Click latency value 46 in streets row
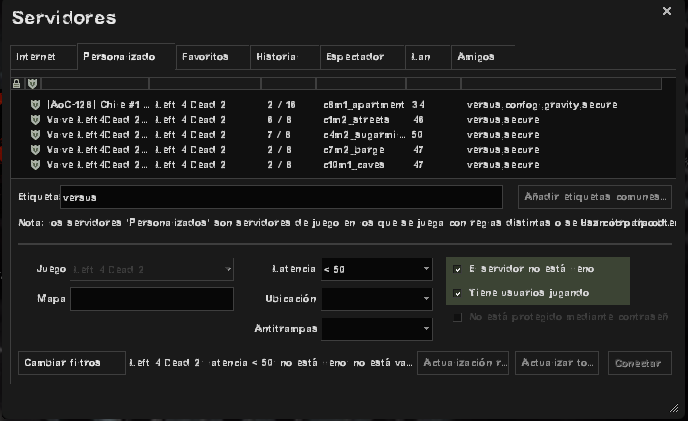Screen dimensions: 688x421 418,120
